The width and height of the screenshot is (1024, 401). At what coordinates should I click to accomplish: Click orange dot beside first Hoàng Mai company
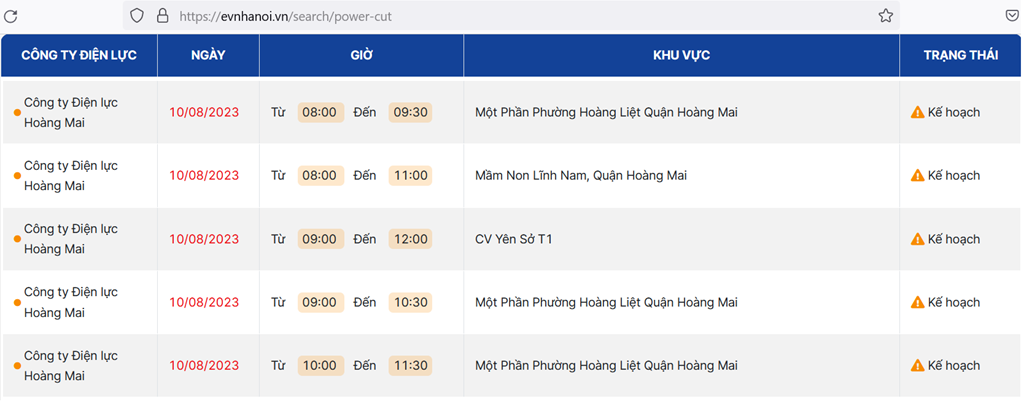point(17,113)
